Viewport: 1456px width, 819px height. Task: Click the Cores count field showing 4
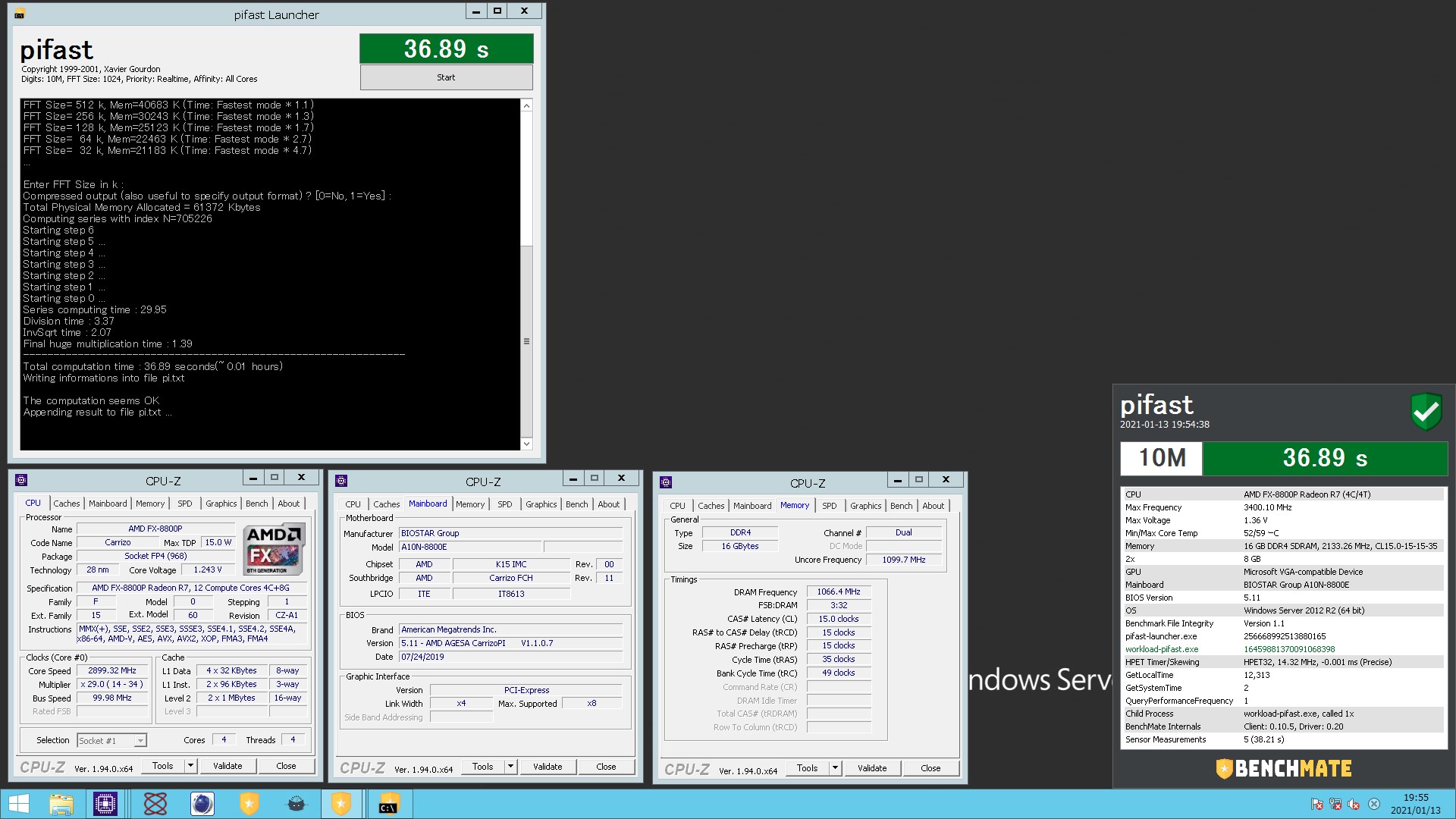pyautogui.click(x=224, y=739)
